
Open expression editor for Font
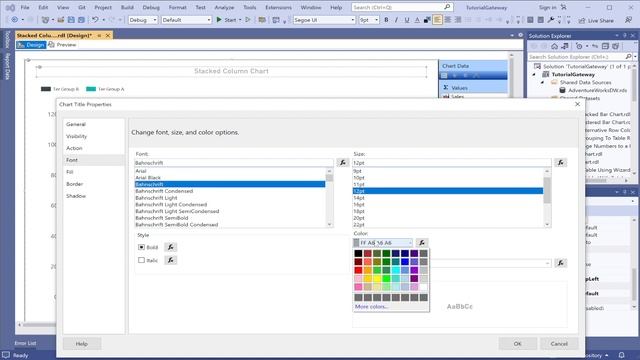pyautogui.click(x=342, y=162)
